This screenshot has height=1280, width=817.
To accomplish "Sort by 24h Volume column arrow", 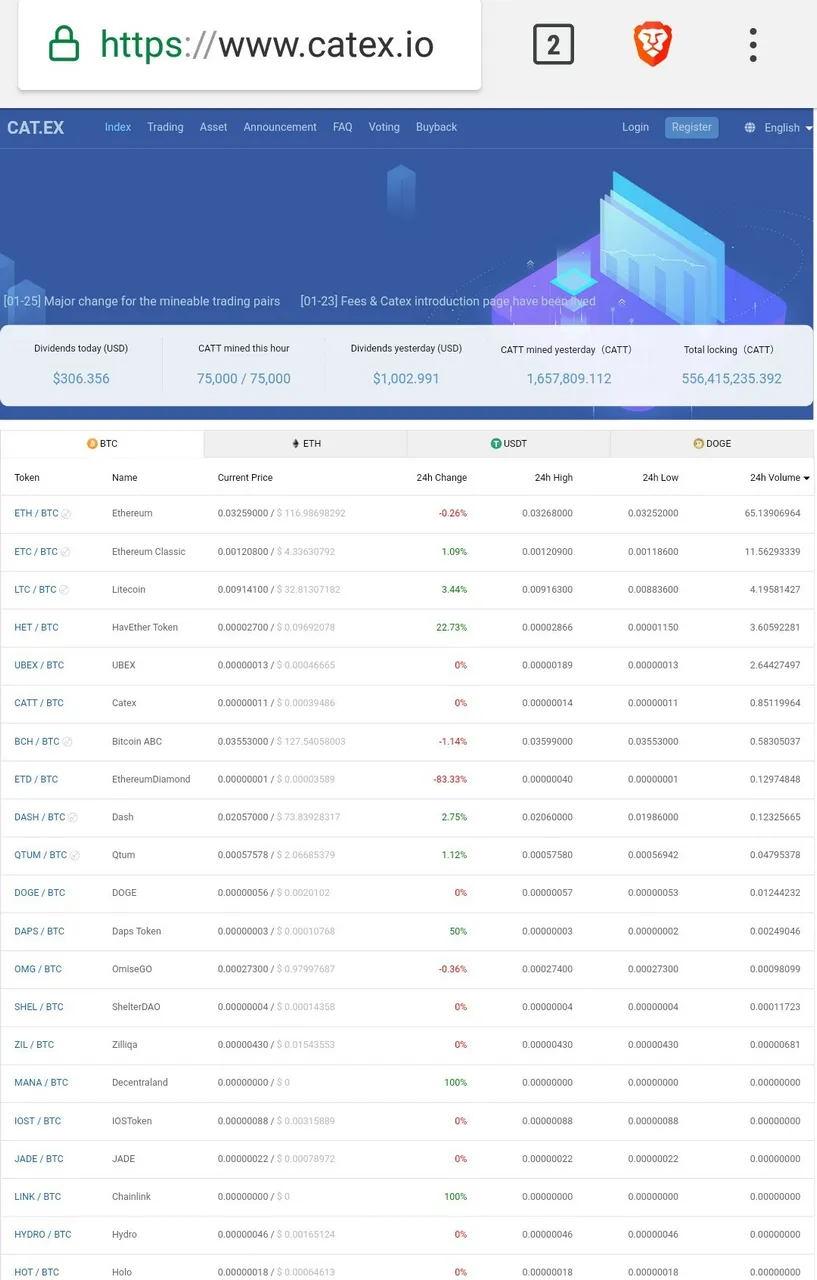I will tap(806, 479).
